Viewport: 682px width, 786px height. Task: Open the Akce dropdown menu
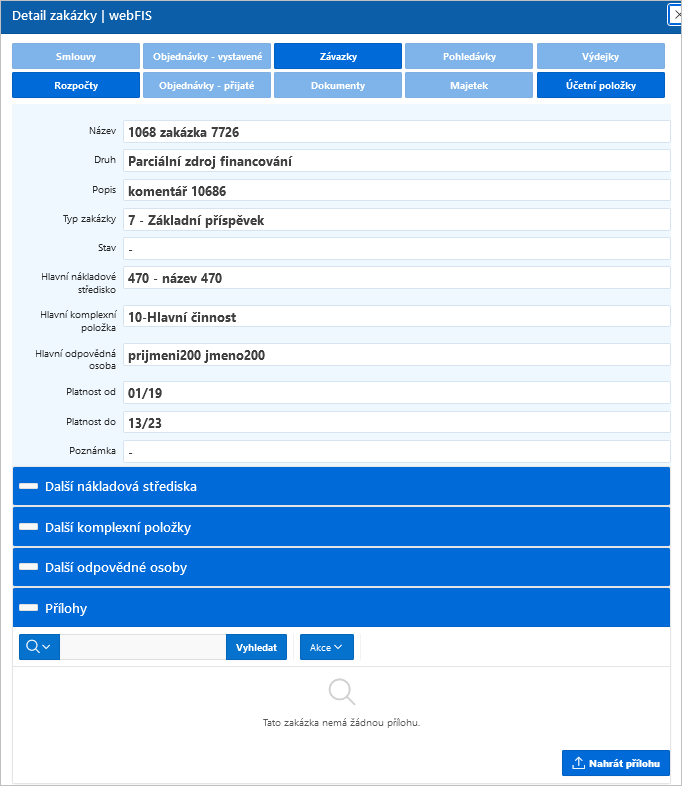[327, 647]
